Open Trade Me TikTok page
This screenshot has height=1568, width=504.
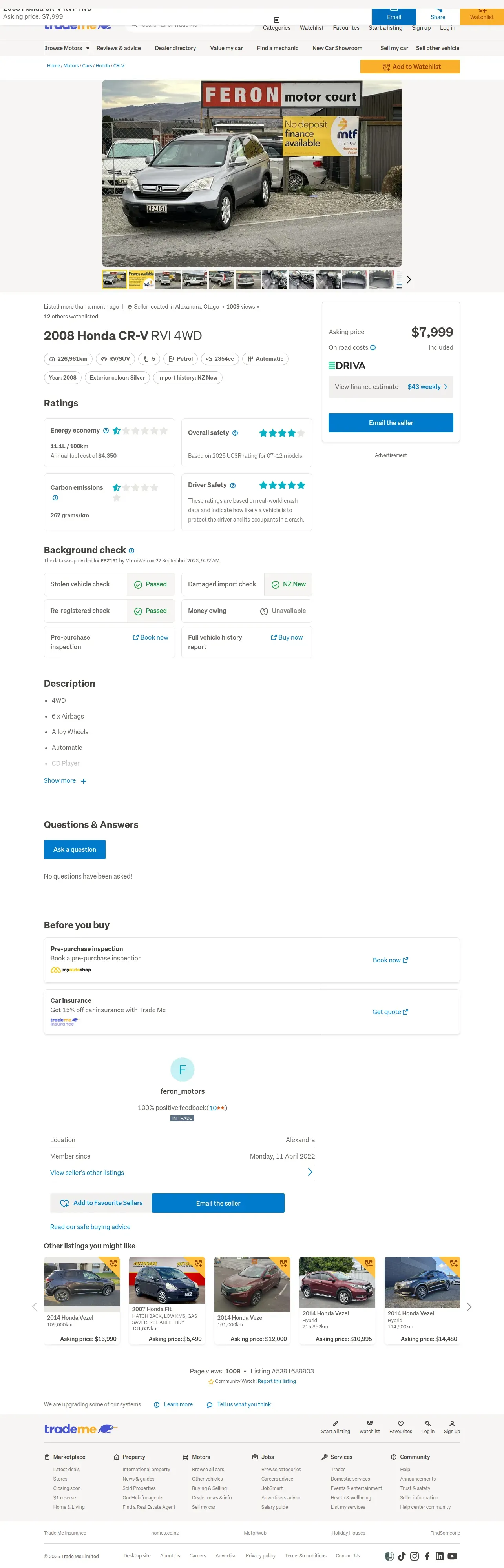(402, 1556)
